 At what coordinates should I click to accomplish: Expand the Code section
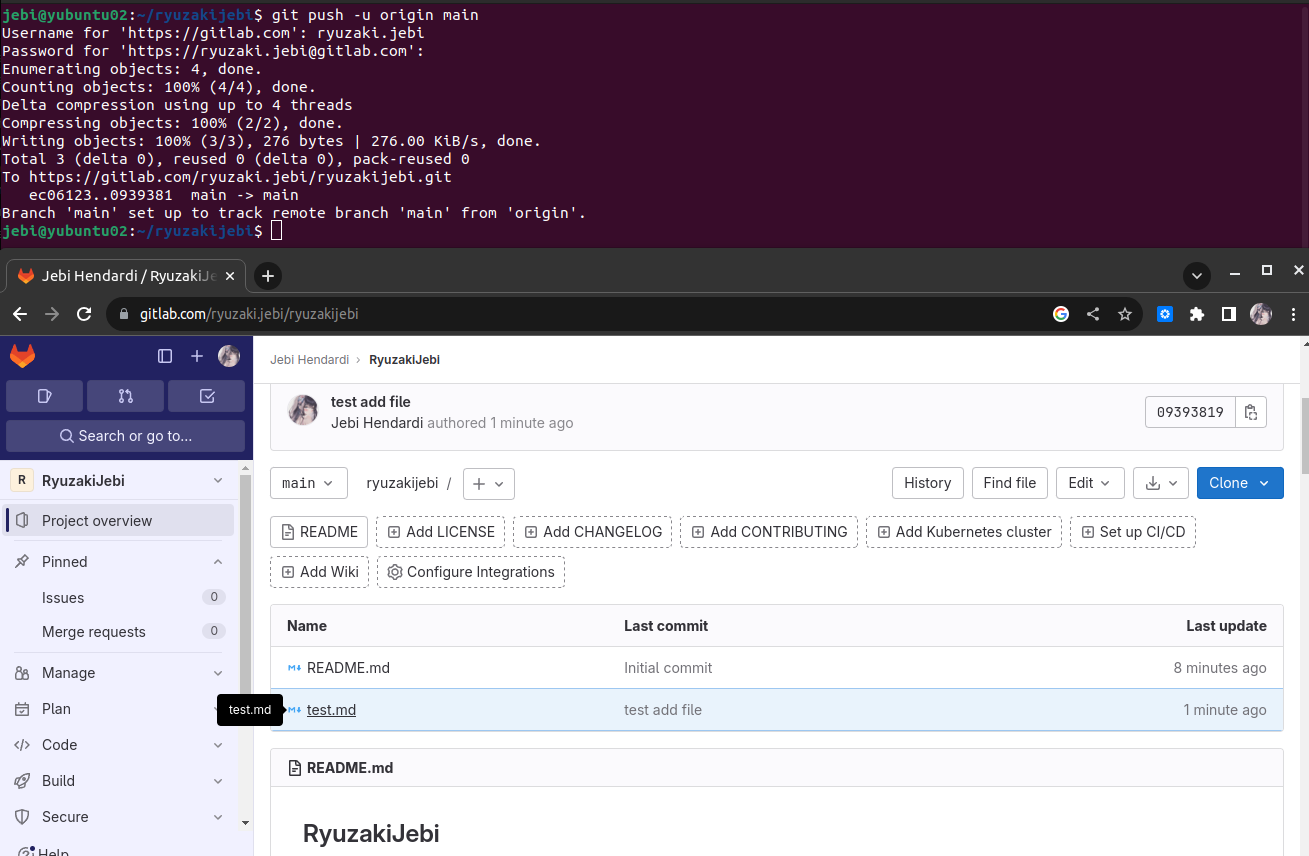pos(120,745)
